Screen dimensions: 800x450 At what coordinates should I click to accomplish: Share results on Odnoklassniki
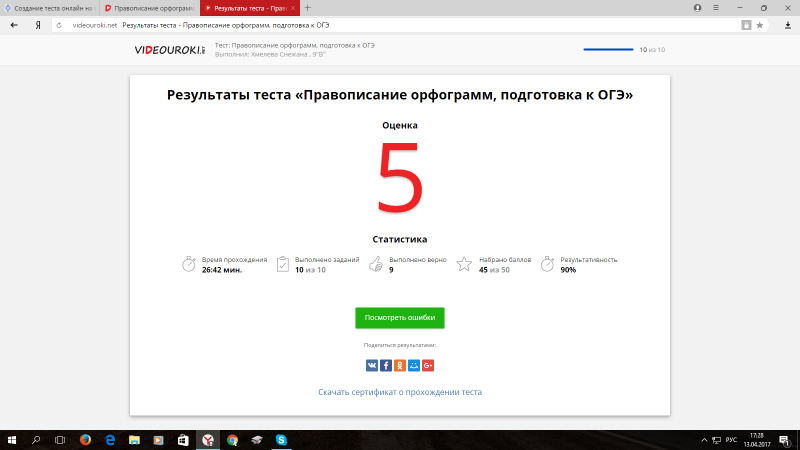coord(400,366)
